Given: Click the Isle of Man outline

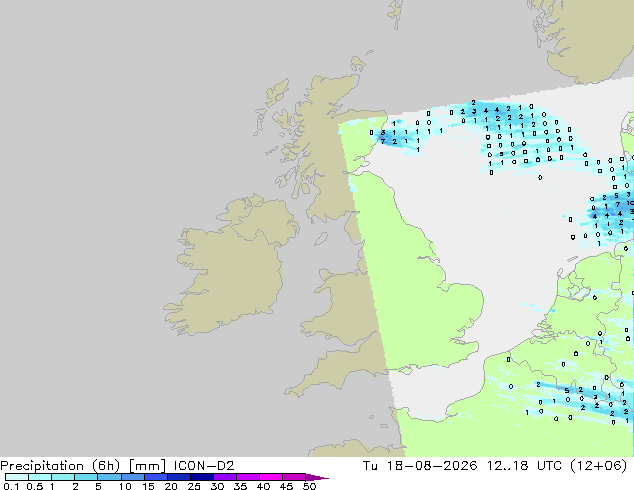Looking at the screenshot, I should point(321,239).
